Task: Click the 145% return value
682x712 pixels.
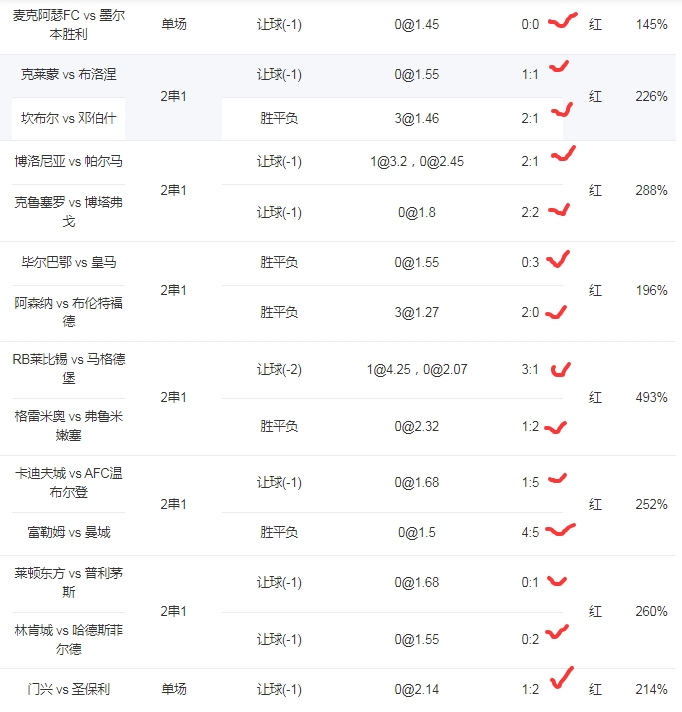Action: pyautogui.click(x=651, y=24)
